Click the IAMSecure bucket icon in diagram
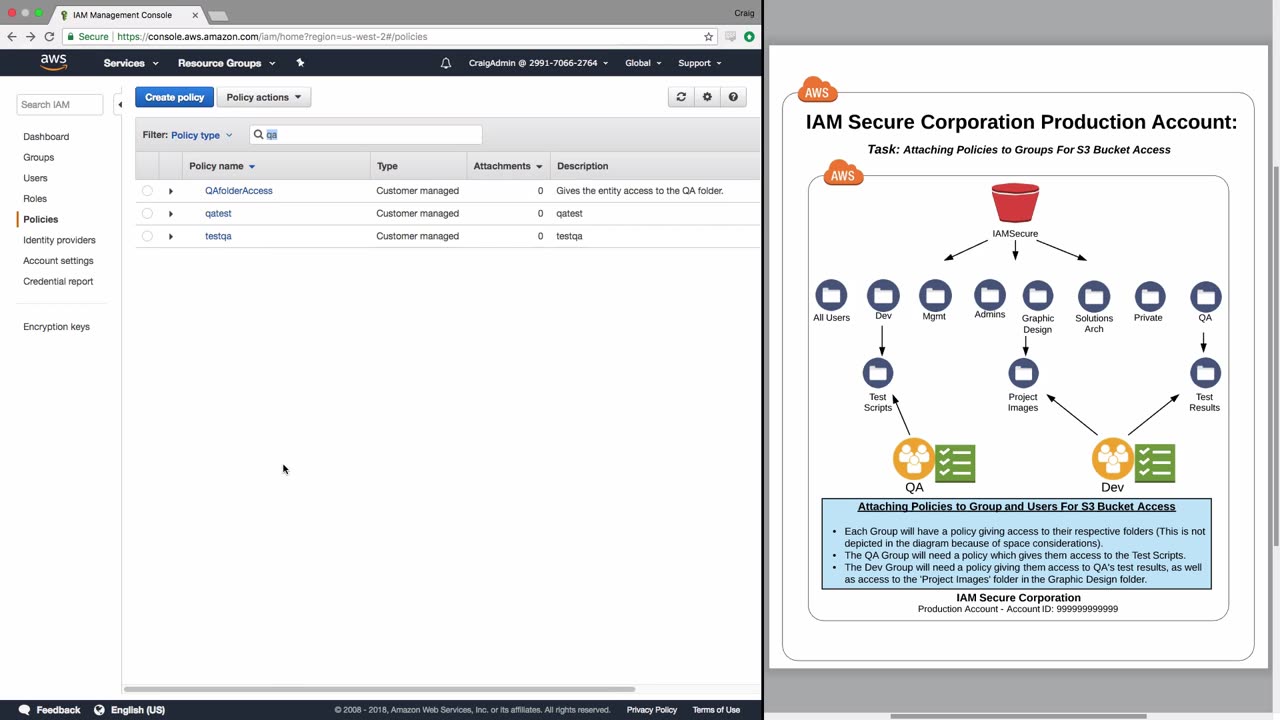The width and height of the screenshot is (1280, 720). (x=1015, y=203)
